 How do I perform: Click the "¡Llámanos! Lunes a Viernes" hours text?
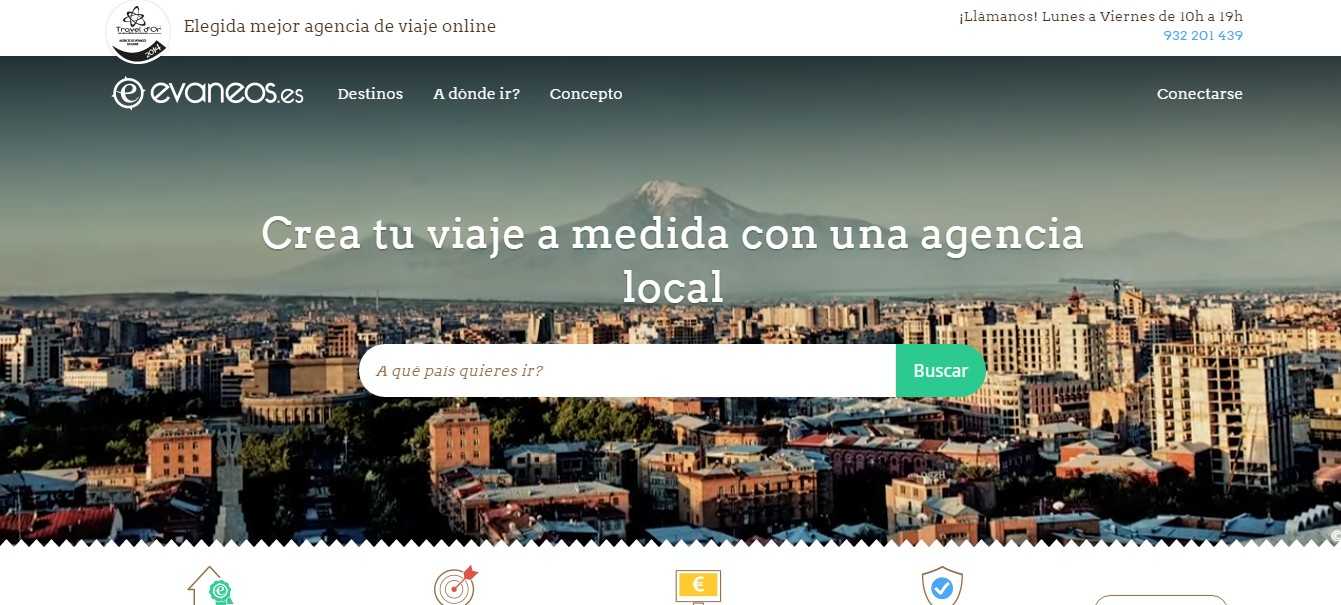(1100, 16)
